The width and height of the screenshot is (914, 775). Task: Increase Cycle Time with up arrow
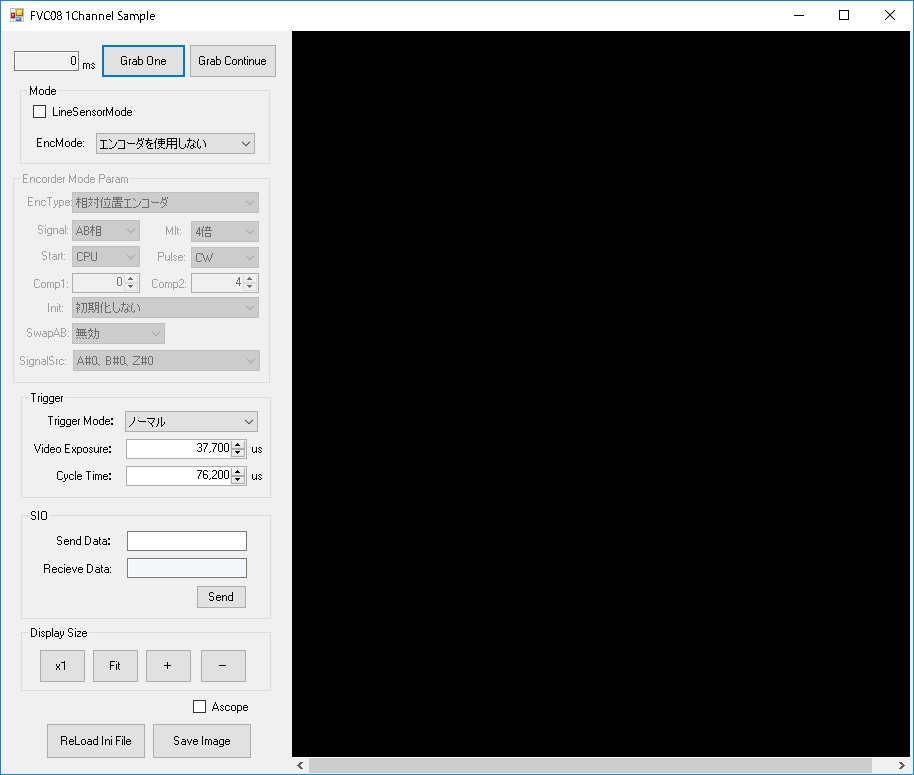click(238, 471)
